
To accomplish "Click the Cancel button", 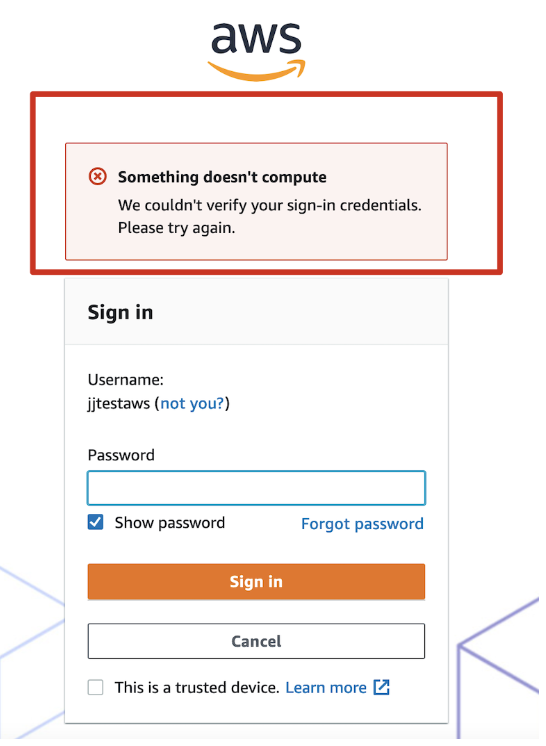I will (256, 641).
